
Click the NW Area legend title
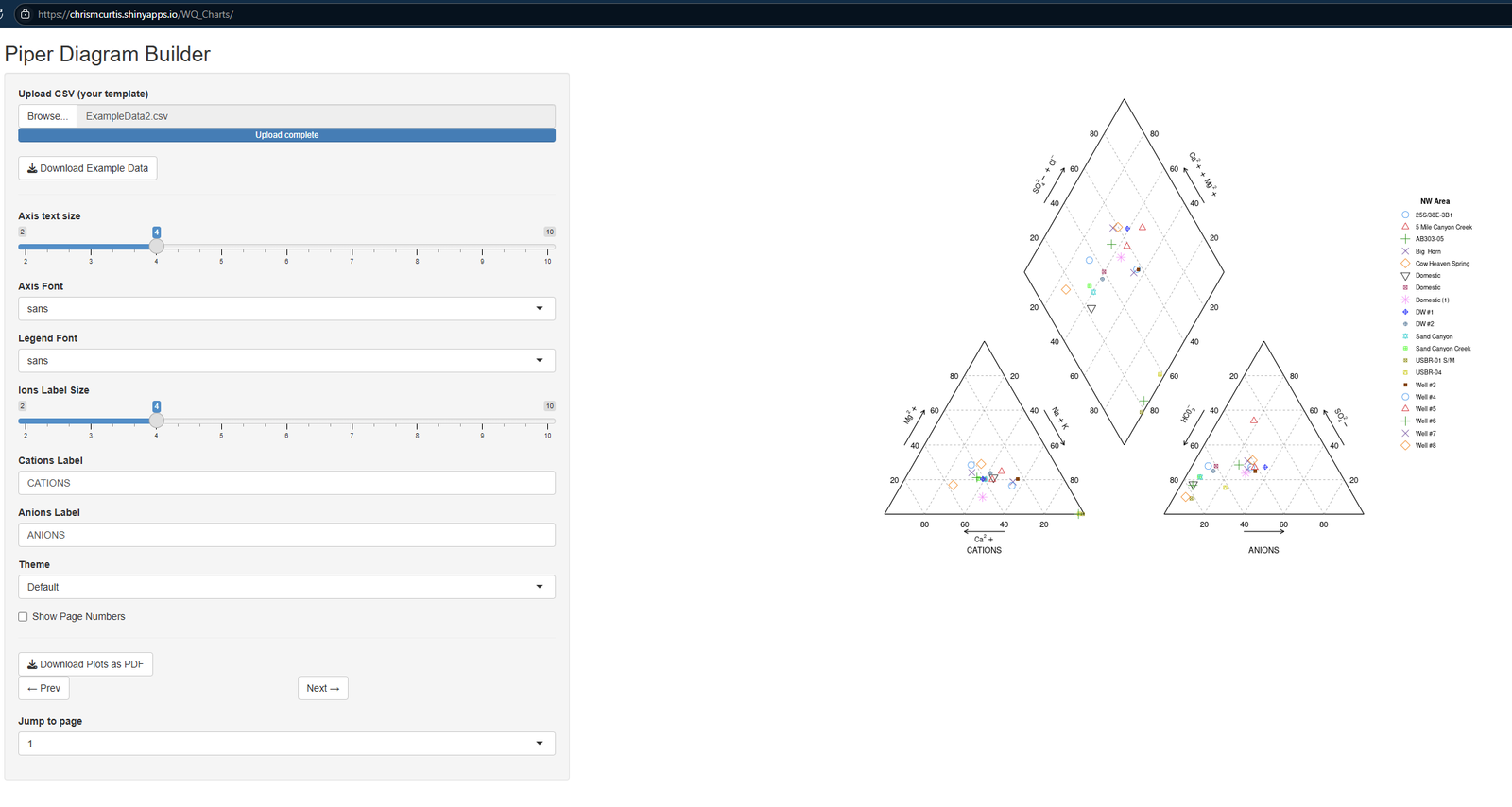pos(1435,201)
